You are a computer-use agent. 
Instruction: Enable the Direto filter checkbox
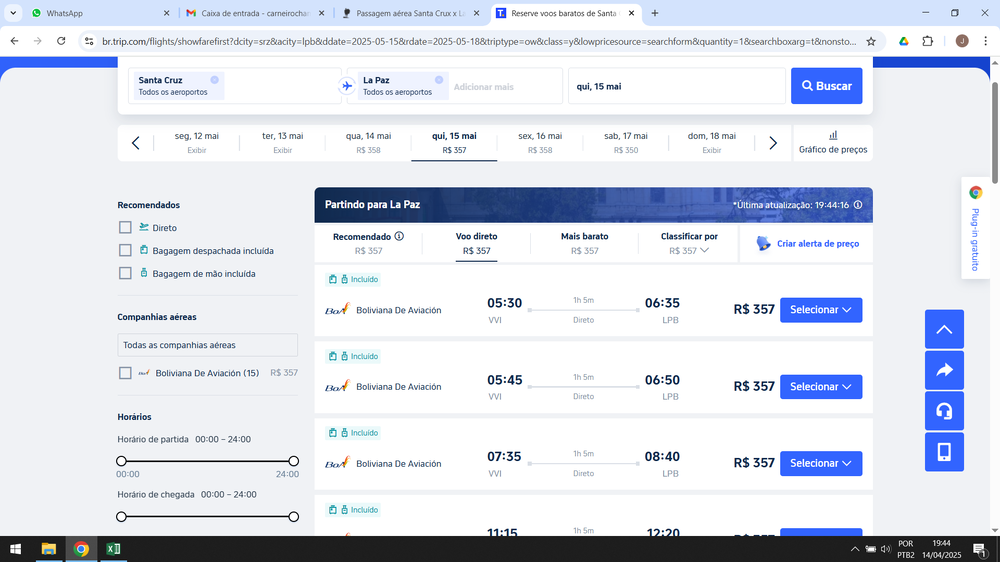pos(125,228)
